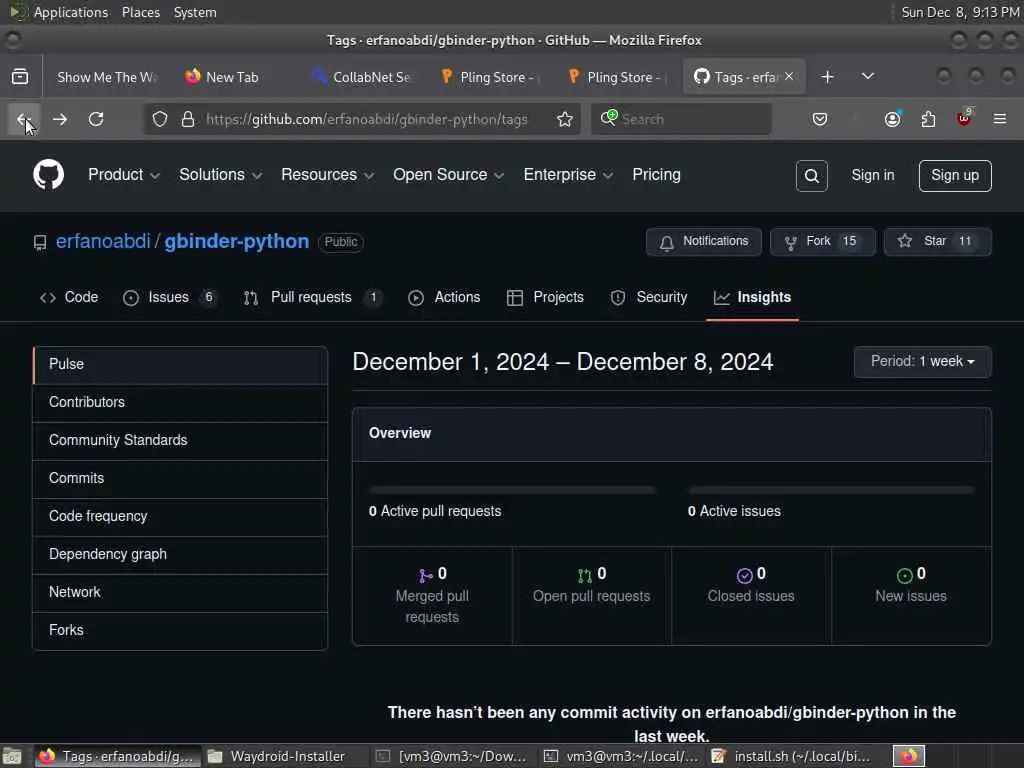1024x768 pixels.
Task: Click the browser forward arrow button
Action: 60,119
